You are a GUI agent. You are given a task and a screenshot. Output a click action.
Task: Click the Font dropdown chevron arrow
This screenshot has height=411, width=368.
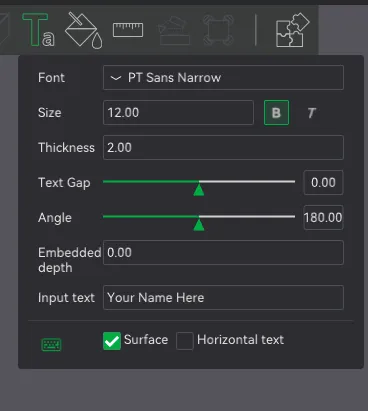pos(116,78)
